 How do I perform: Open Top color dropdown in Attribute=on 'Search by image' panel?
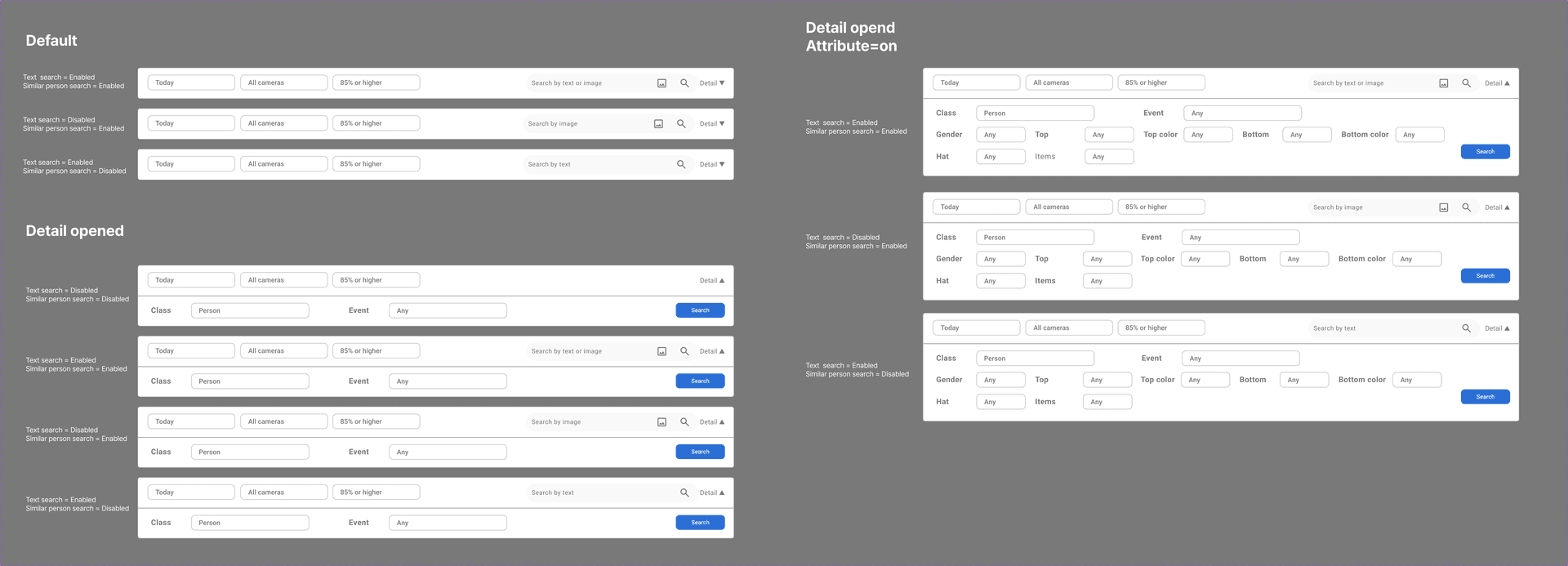tap(1205, 259)
